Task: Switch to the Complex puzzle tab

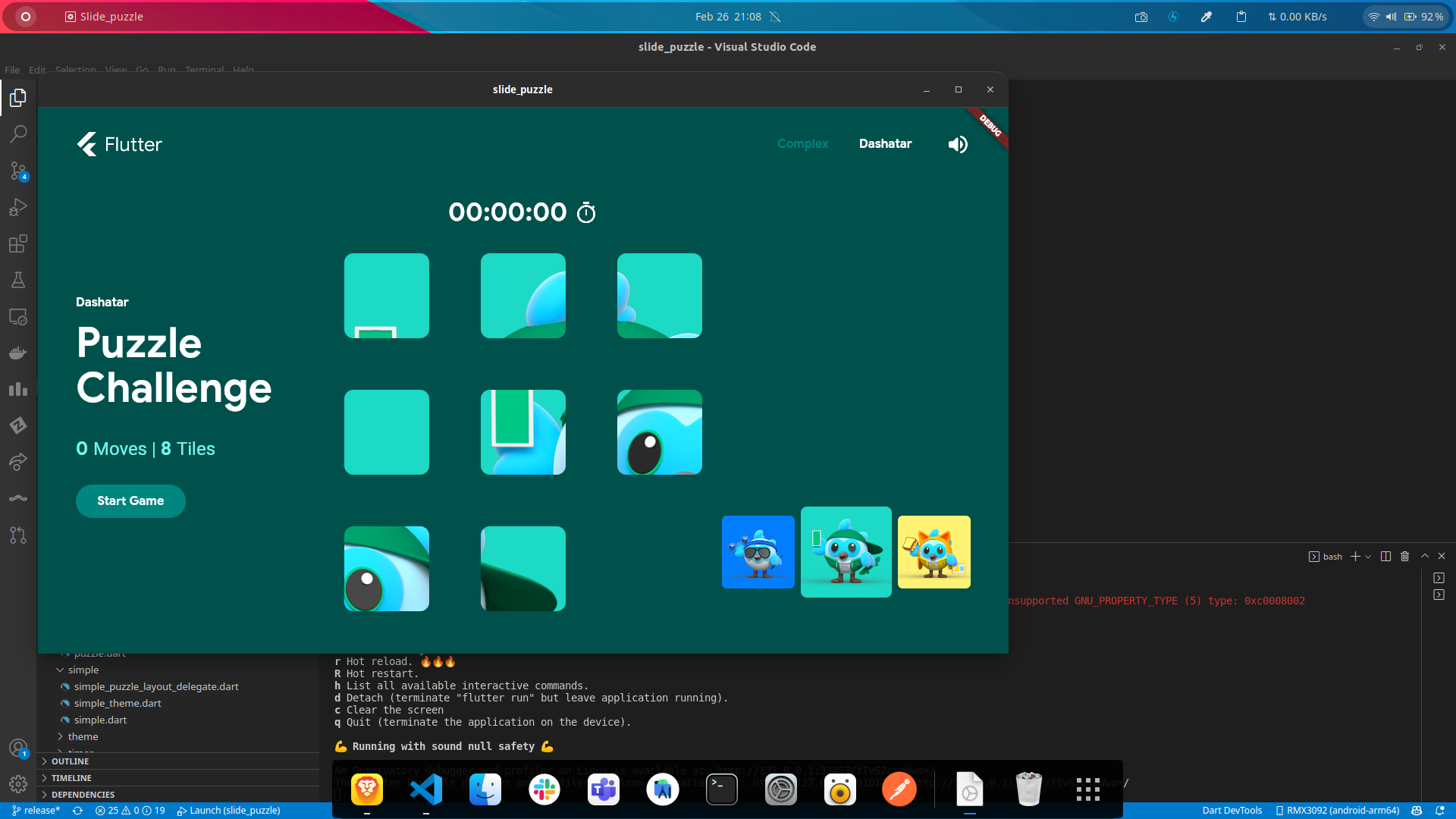Action: tap(802, 144)
